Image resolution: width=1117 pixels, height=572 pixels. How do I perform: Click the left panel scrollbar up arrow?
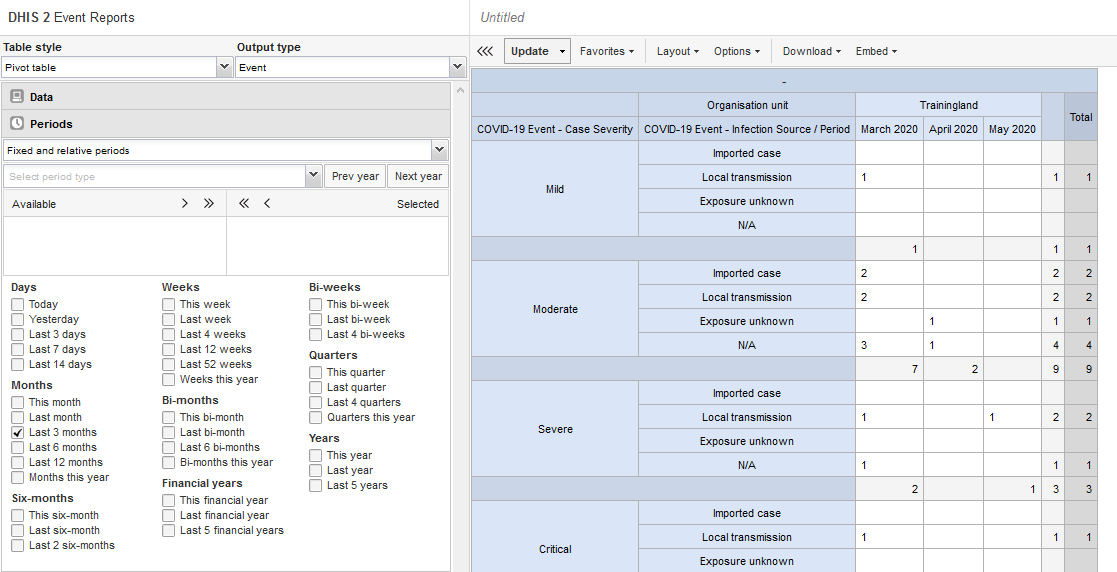(460, 90)
